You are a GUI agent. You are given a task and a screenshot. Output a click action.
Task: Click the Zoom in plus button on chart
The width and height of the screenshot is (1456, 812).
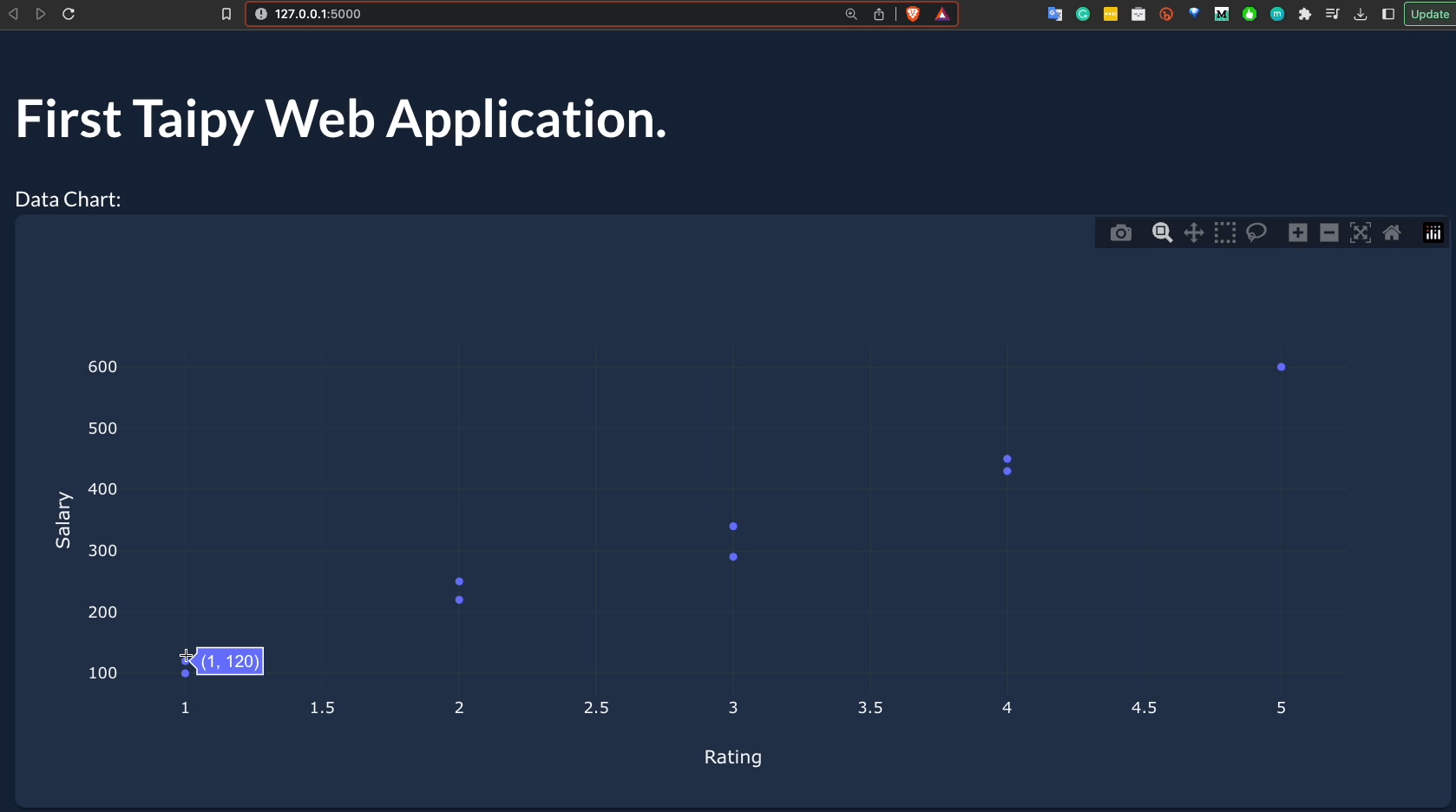point(1298,232)
